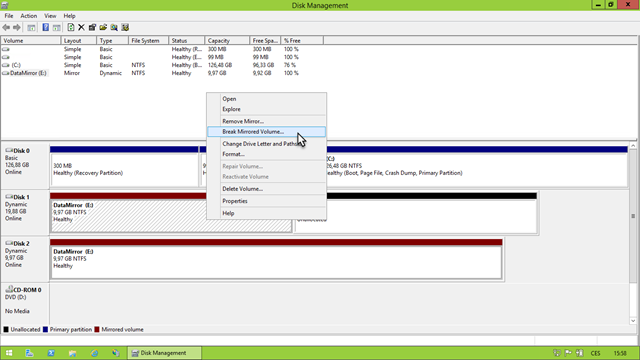
Task: Click the File System column header
Action: click(x=149, y=40)
